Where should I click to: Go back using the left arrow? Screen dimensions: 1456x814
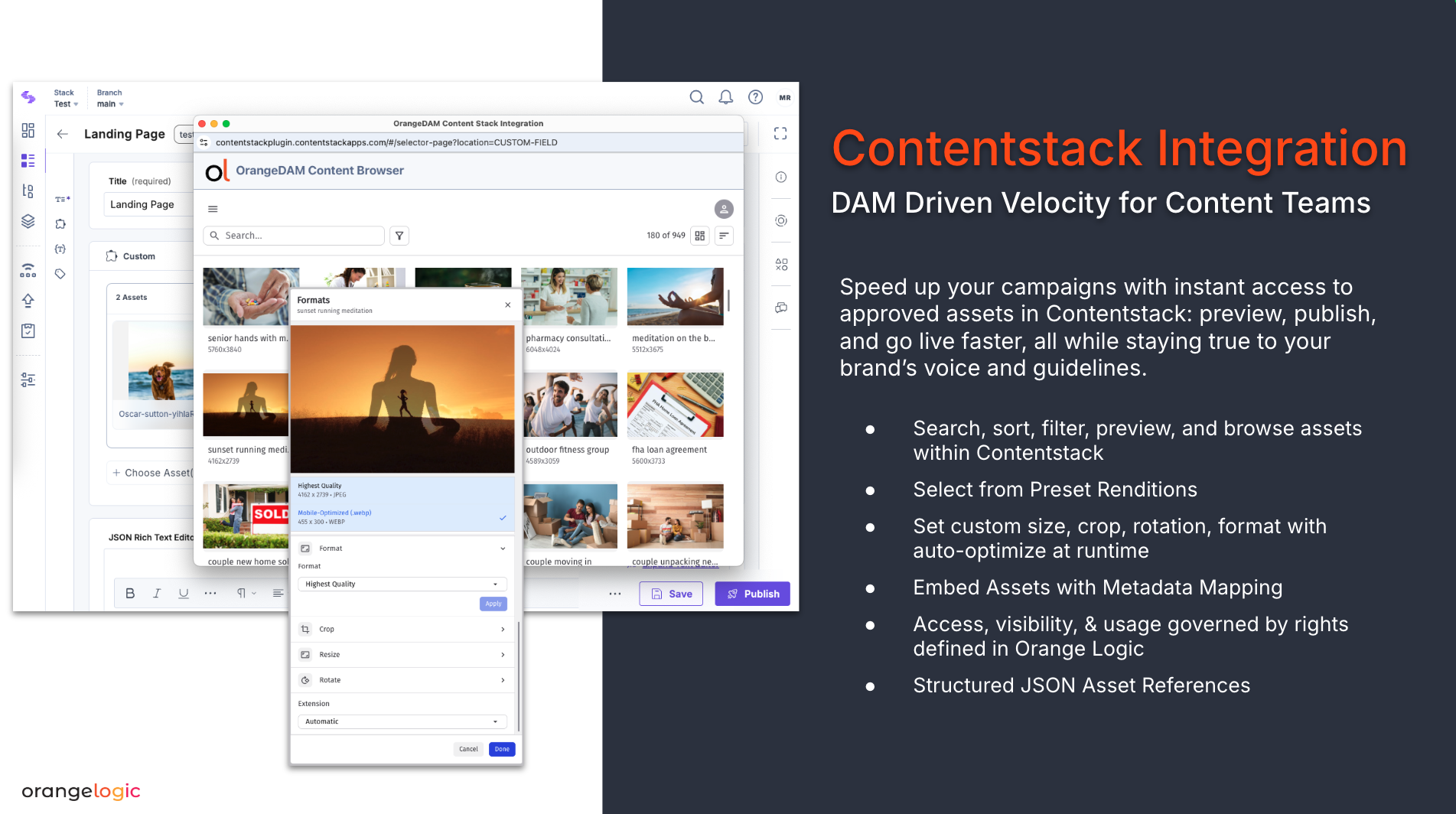[x=63, y=134]
